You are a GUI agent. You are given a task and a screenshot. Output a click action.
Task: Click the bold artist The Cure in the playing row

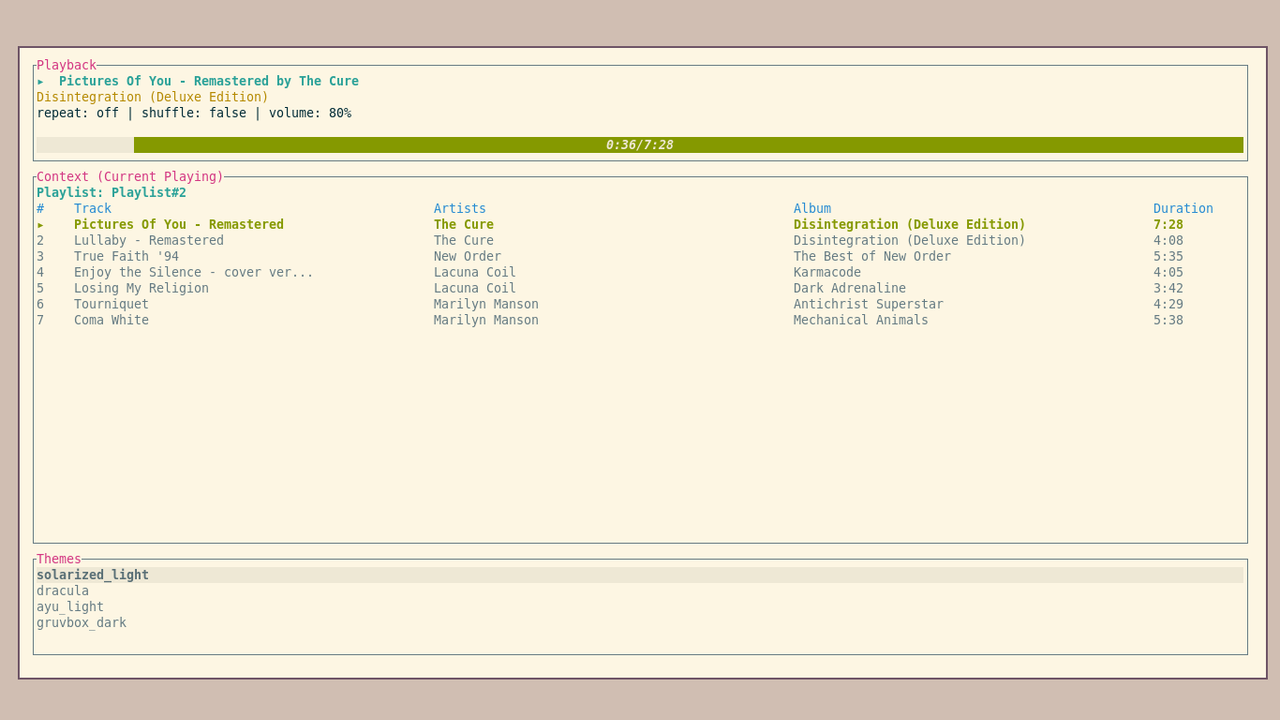464,225
